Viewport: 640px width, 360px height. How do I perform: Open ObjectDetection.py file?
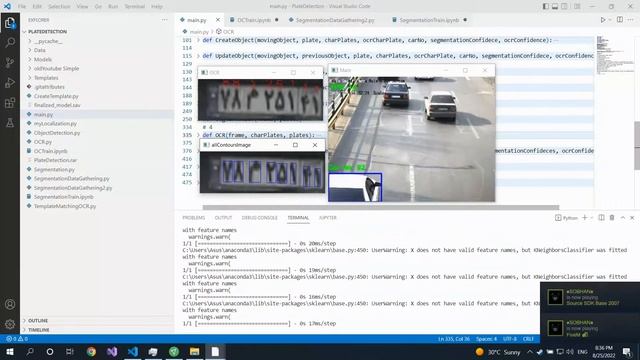(x=57, y=133)
